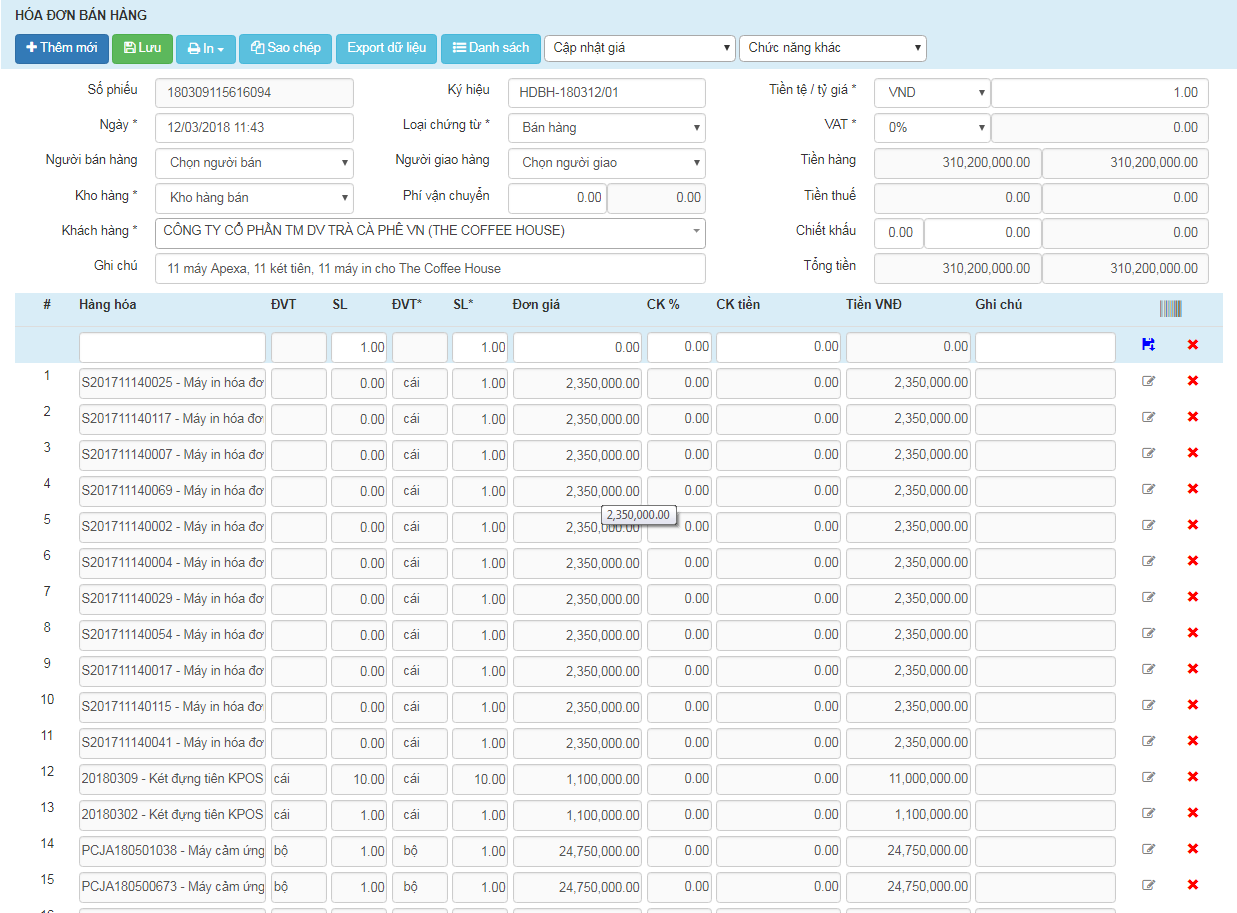Screen dimensions: 1237x913
Task: Delete the line for item S201711140007
Action: point(1192,453)
